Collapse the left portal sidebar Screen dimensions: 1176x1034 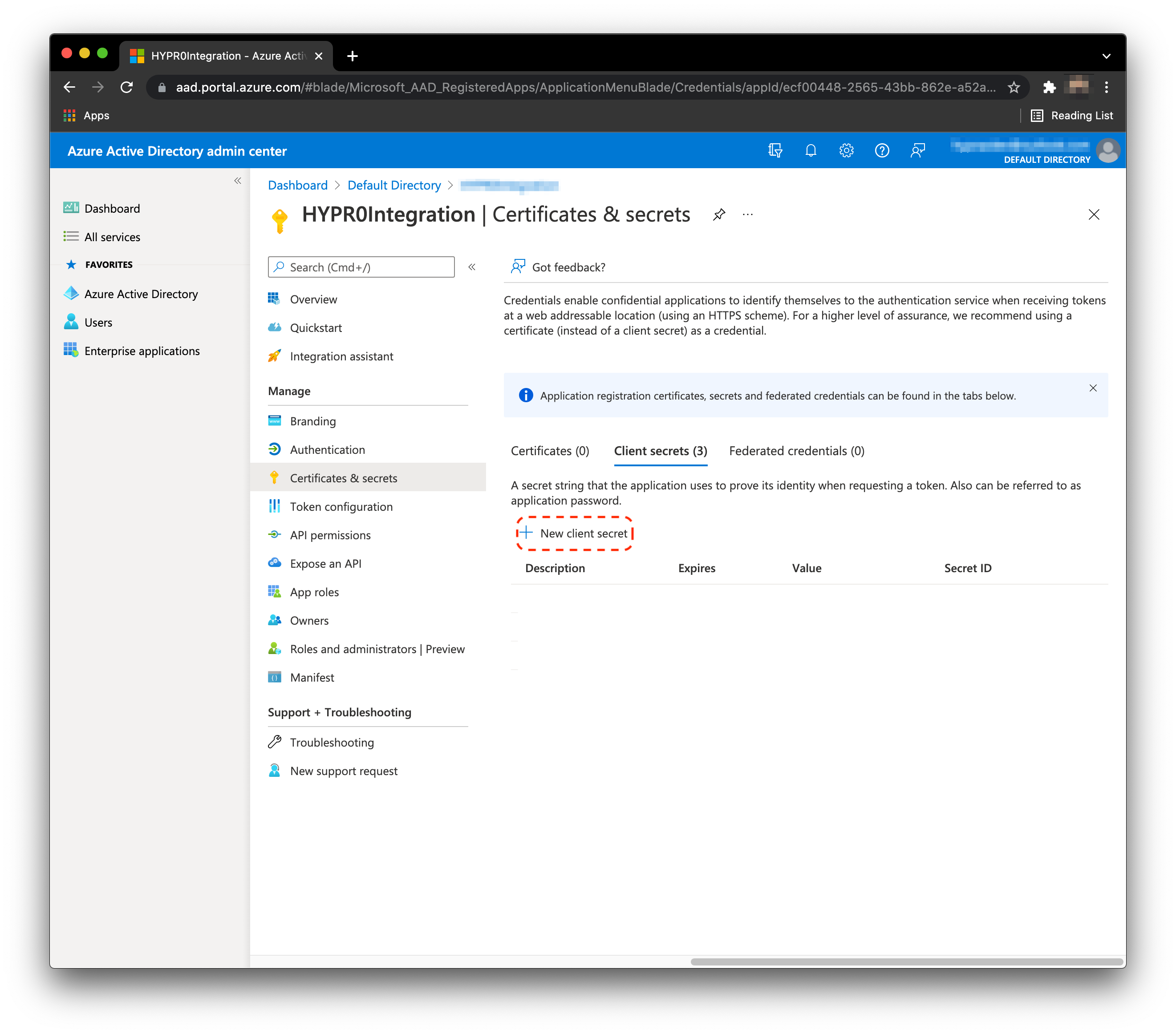point(238,181)
